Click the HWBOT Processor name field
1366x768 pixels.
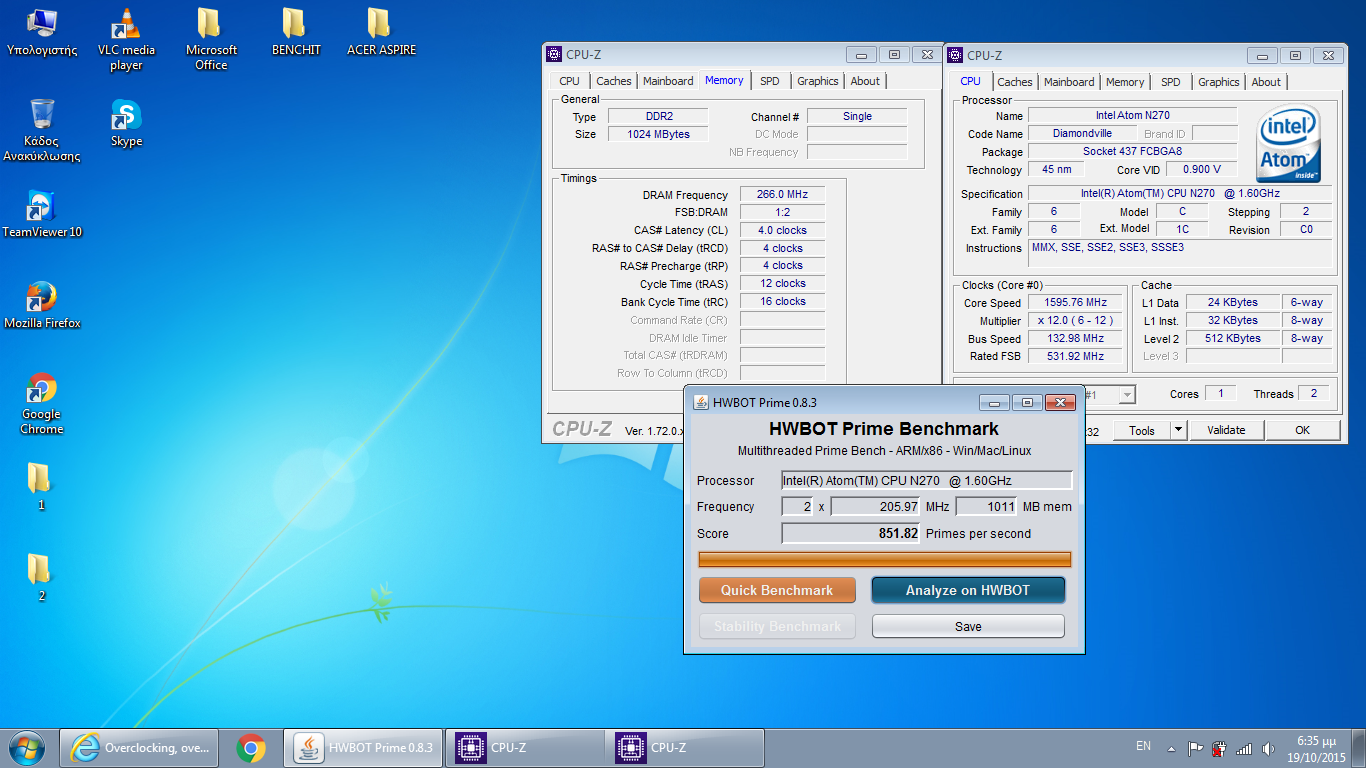click(x=927, y=480)
